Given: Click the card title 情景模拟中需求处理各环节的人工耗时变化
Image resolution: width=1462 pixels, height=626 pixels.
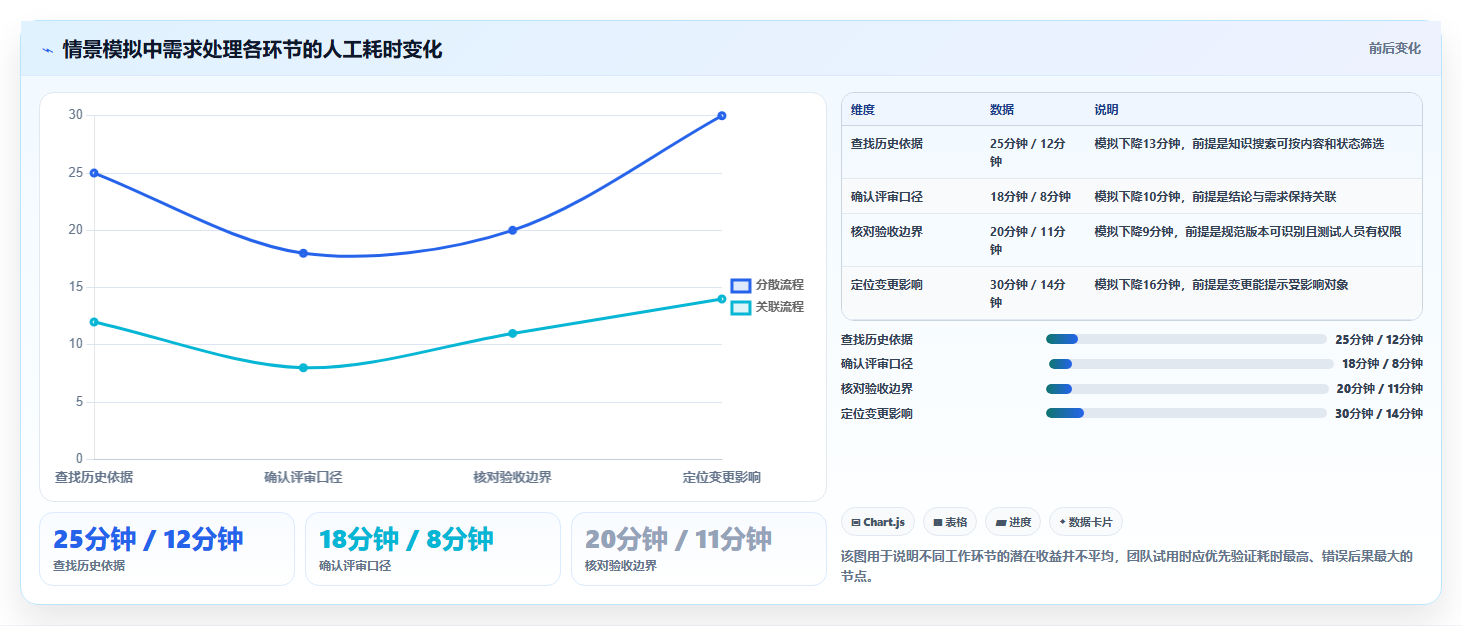Looking at the screenshot, I should click(x=252, y=50).
